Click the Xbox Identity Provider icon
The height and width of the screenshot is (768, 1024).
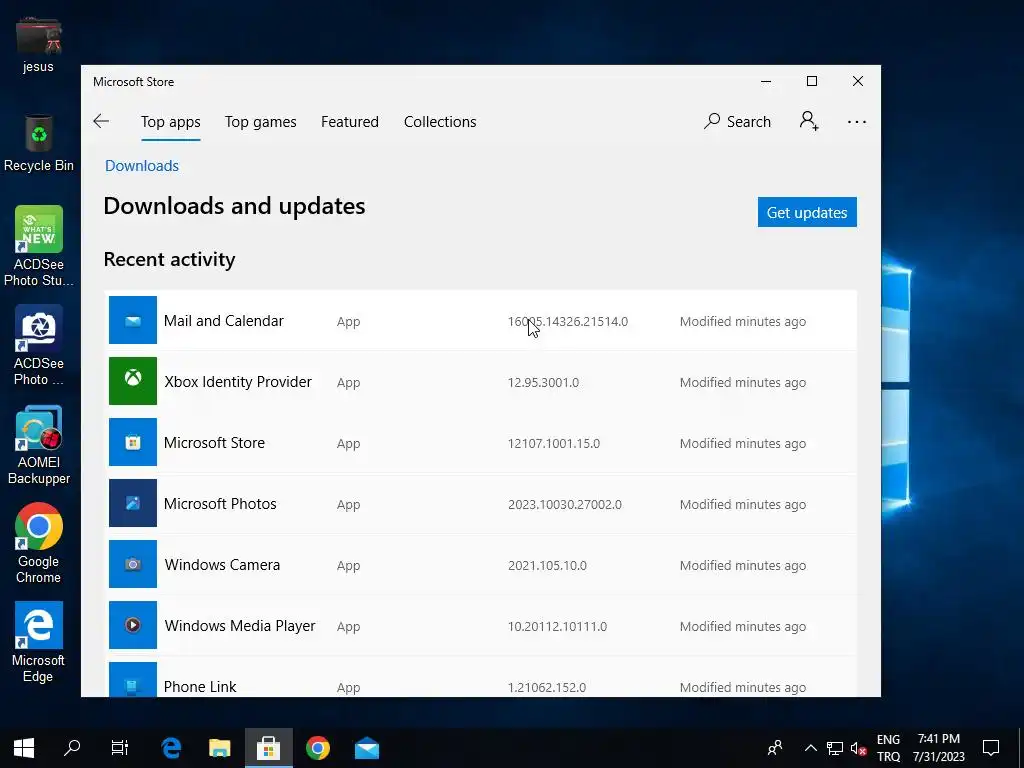click(133, 381)
